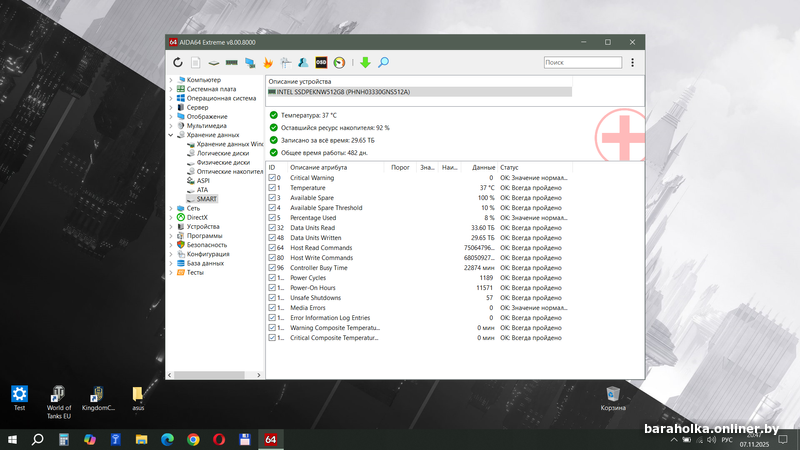Viewport: 800px width, 450px height.
Task: Expand the Компьютер tree node
Action: point(171,80)
